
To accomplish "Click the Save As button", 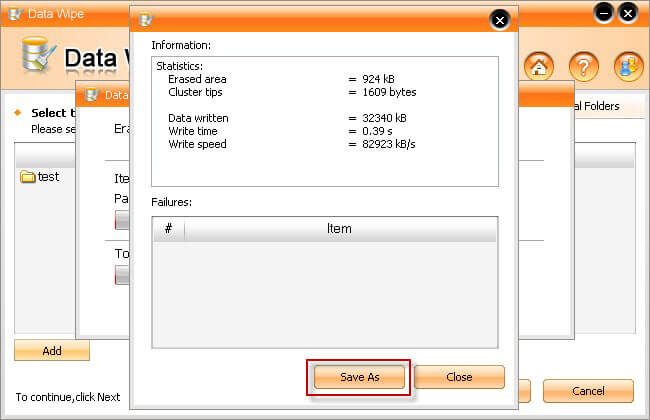I will (359, 377).
